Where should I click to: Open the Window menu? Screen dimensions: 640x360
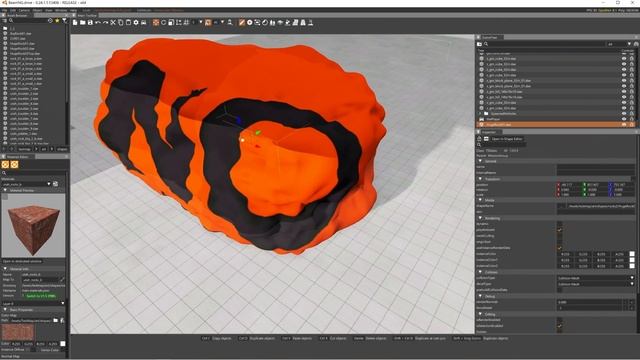[x=61, y=10]
